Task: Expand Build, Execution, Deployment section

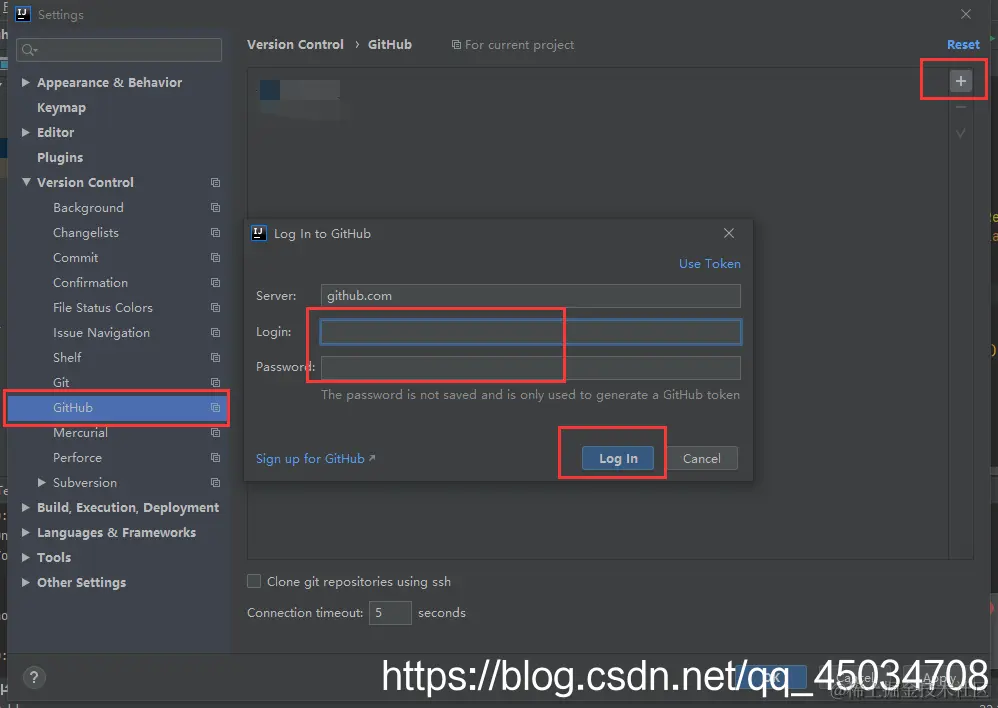Action: coord(25,507)
